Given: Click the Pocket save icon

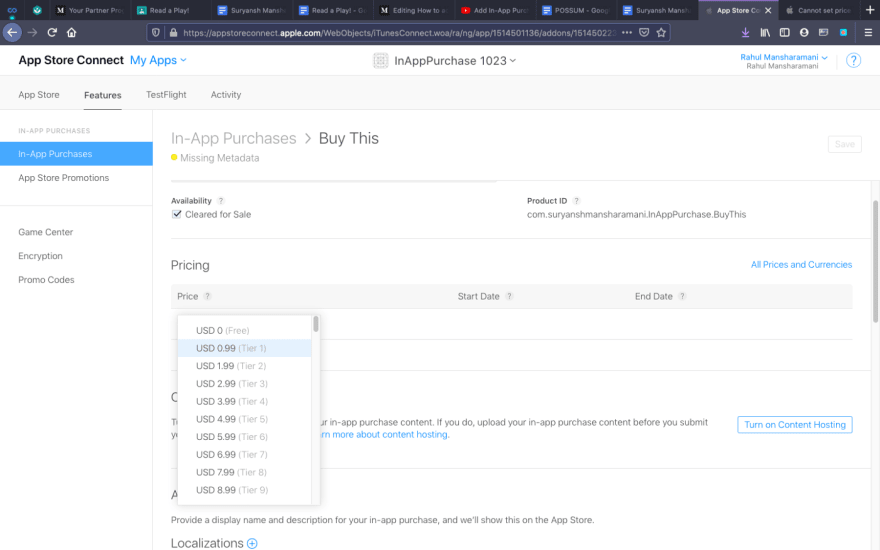Looking at the screenshot, I should (x=644, y=33).
